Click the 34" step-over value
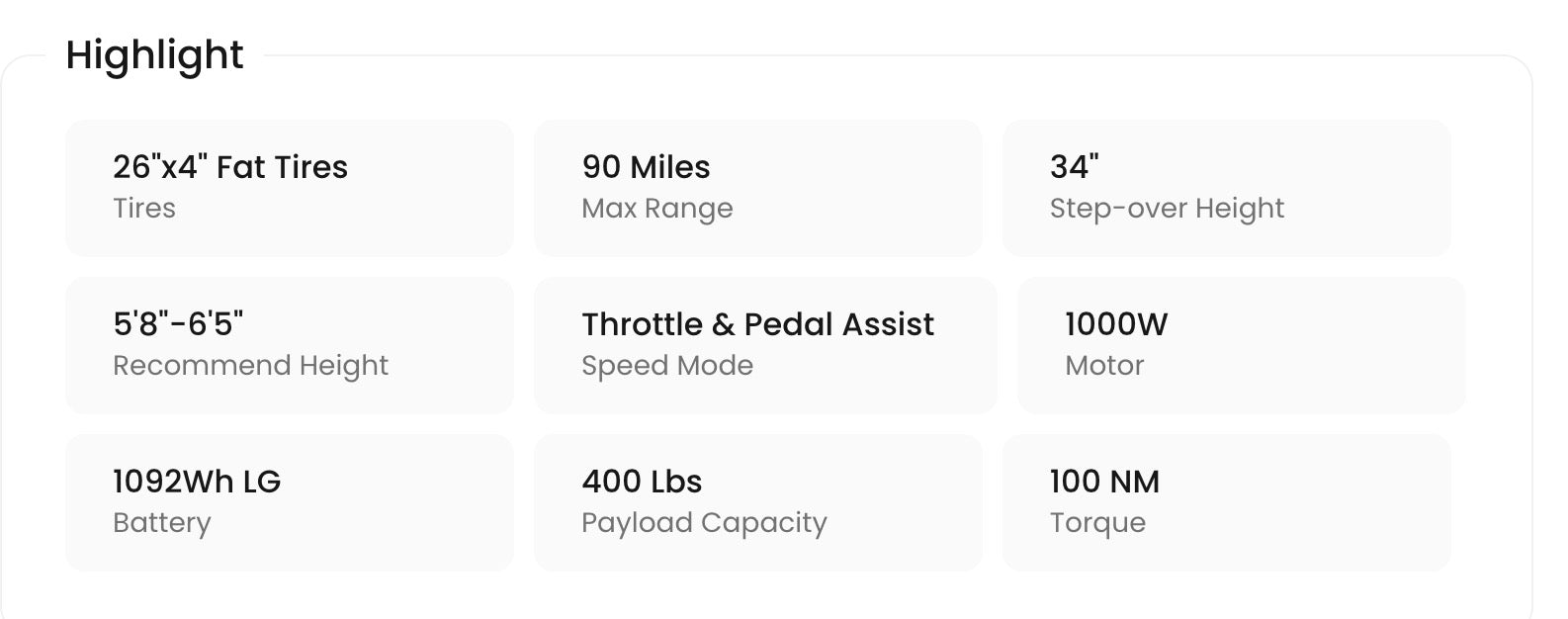Screen dimensions: 1568x619 1075,167
